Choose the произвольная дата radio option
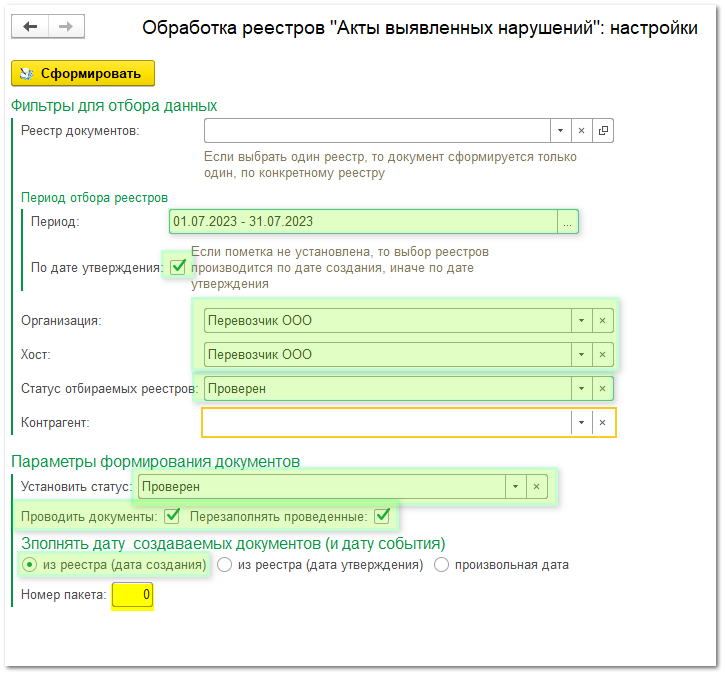 (441, 565)
